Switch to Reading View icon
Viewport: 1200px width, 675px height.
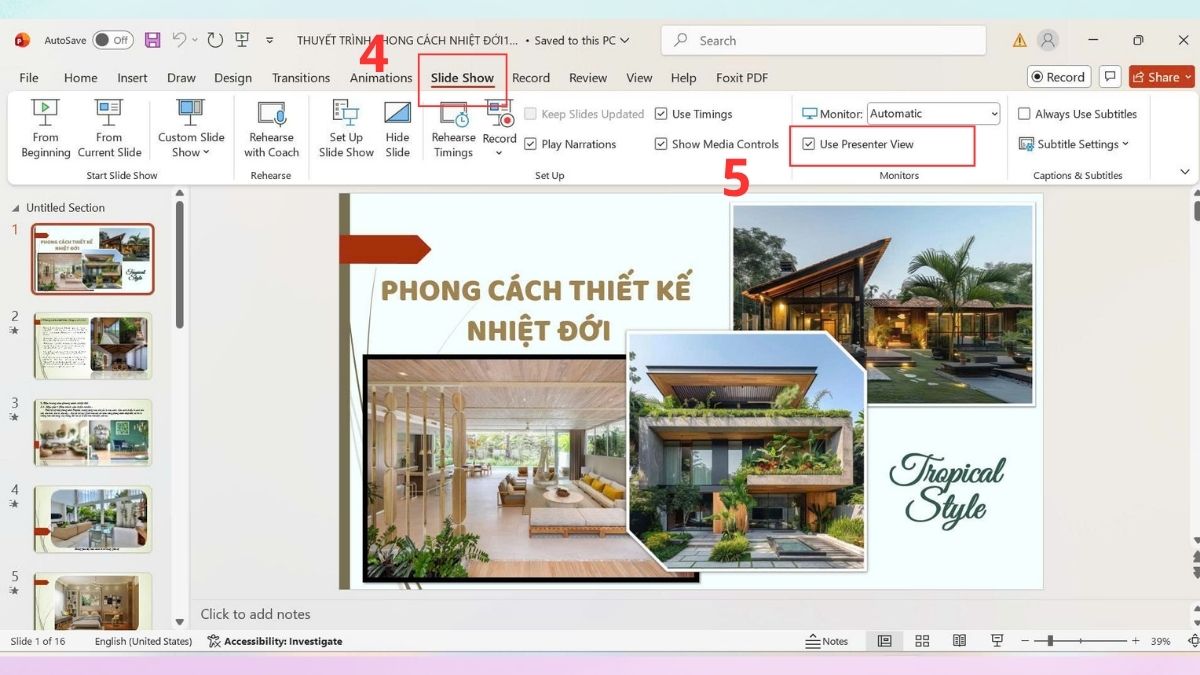[959, 641]
